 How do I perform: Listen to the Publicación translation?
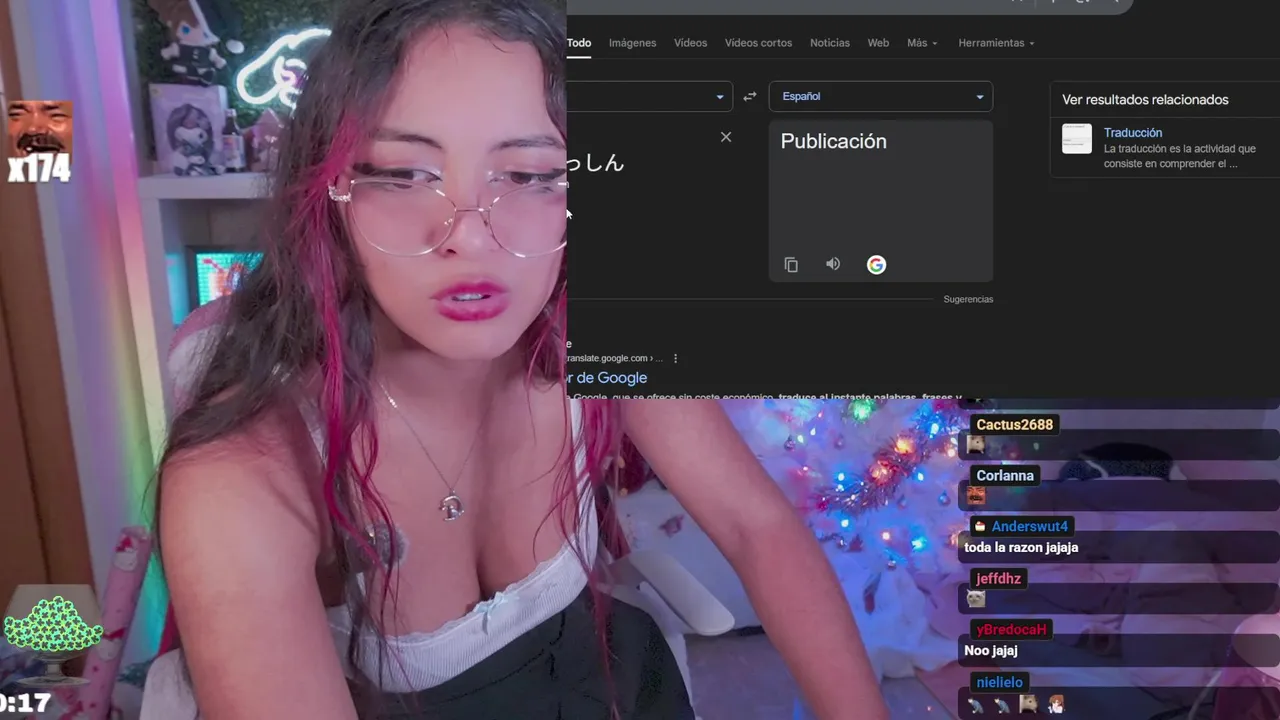coord(833,264)
